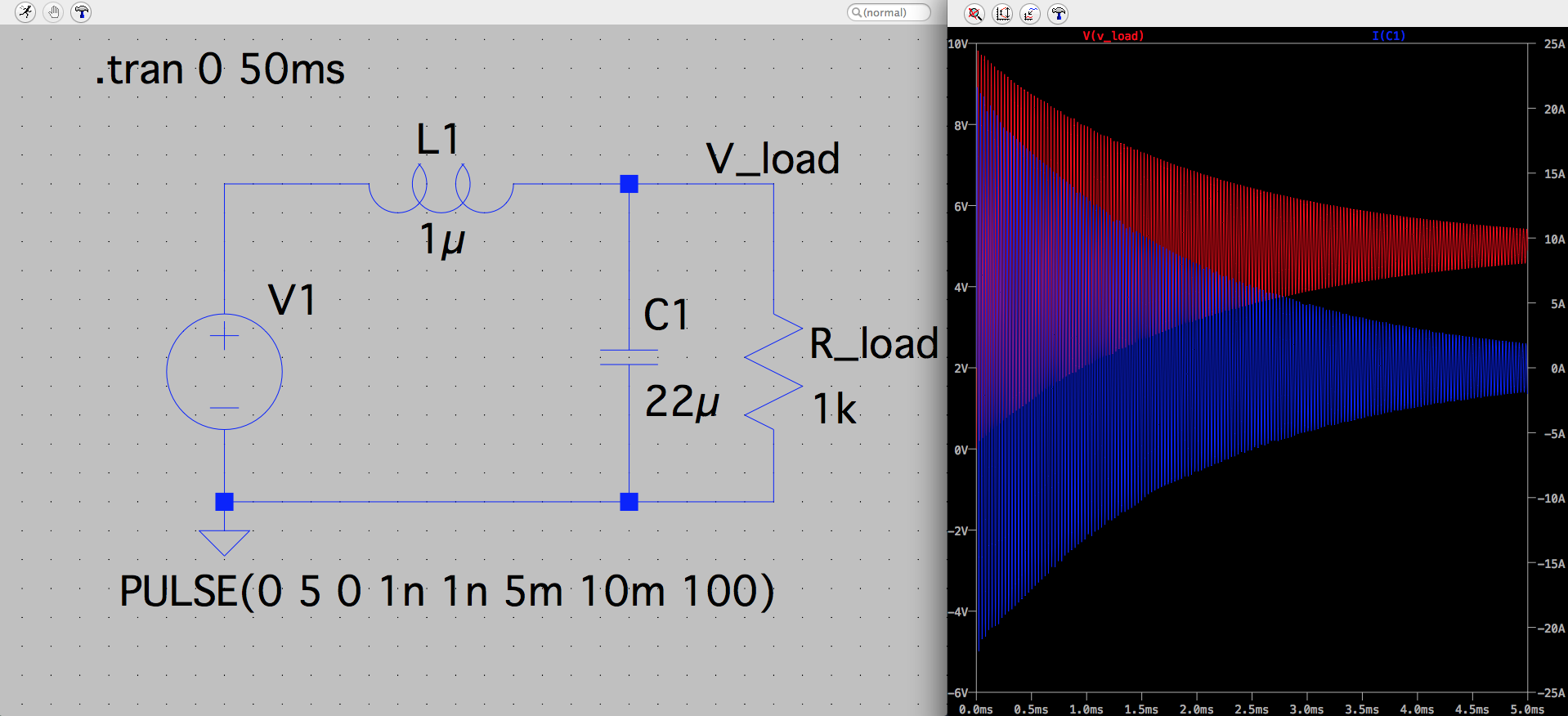
Task: Click the V_load net label
Action: pos(773,159)
